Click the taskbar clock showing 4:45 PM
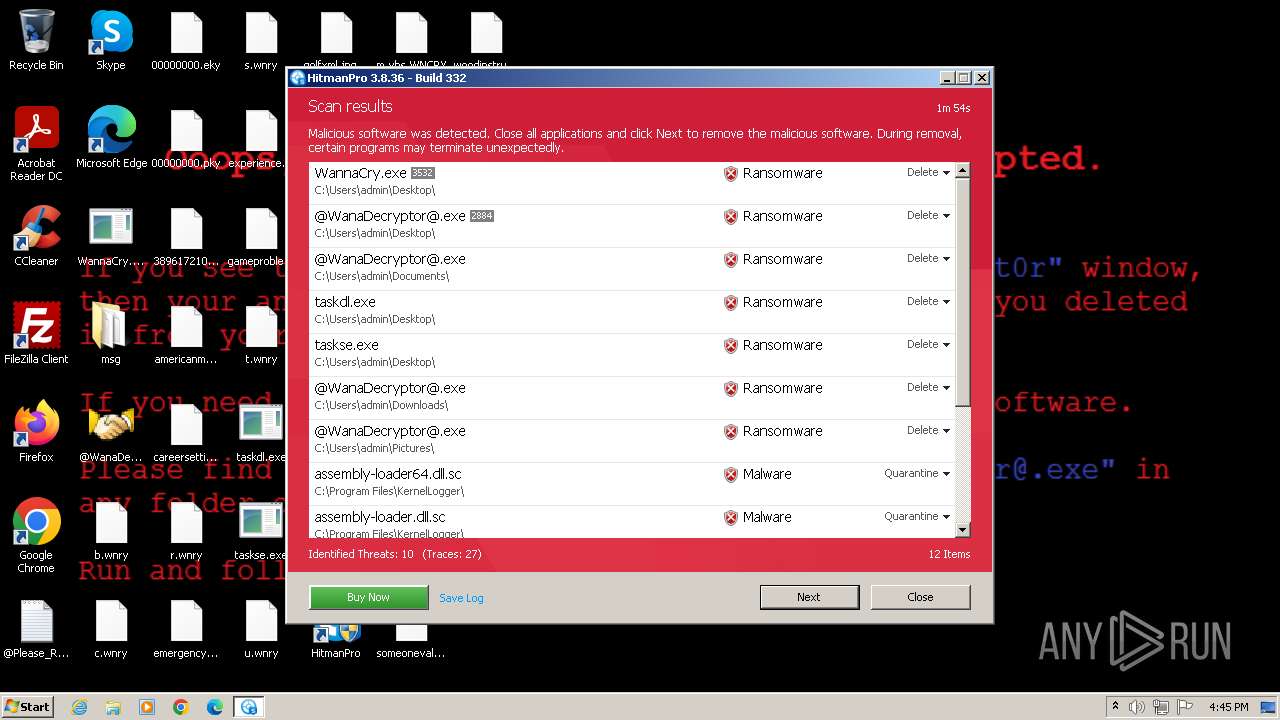Image resolution: width=1280 pixels, height=720 pixels. (x=1228, y=707)
